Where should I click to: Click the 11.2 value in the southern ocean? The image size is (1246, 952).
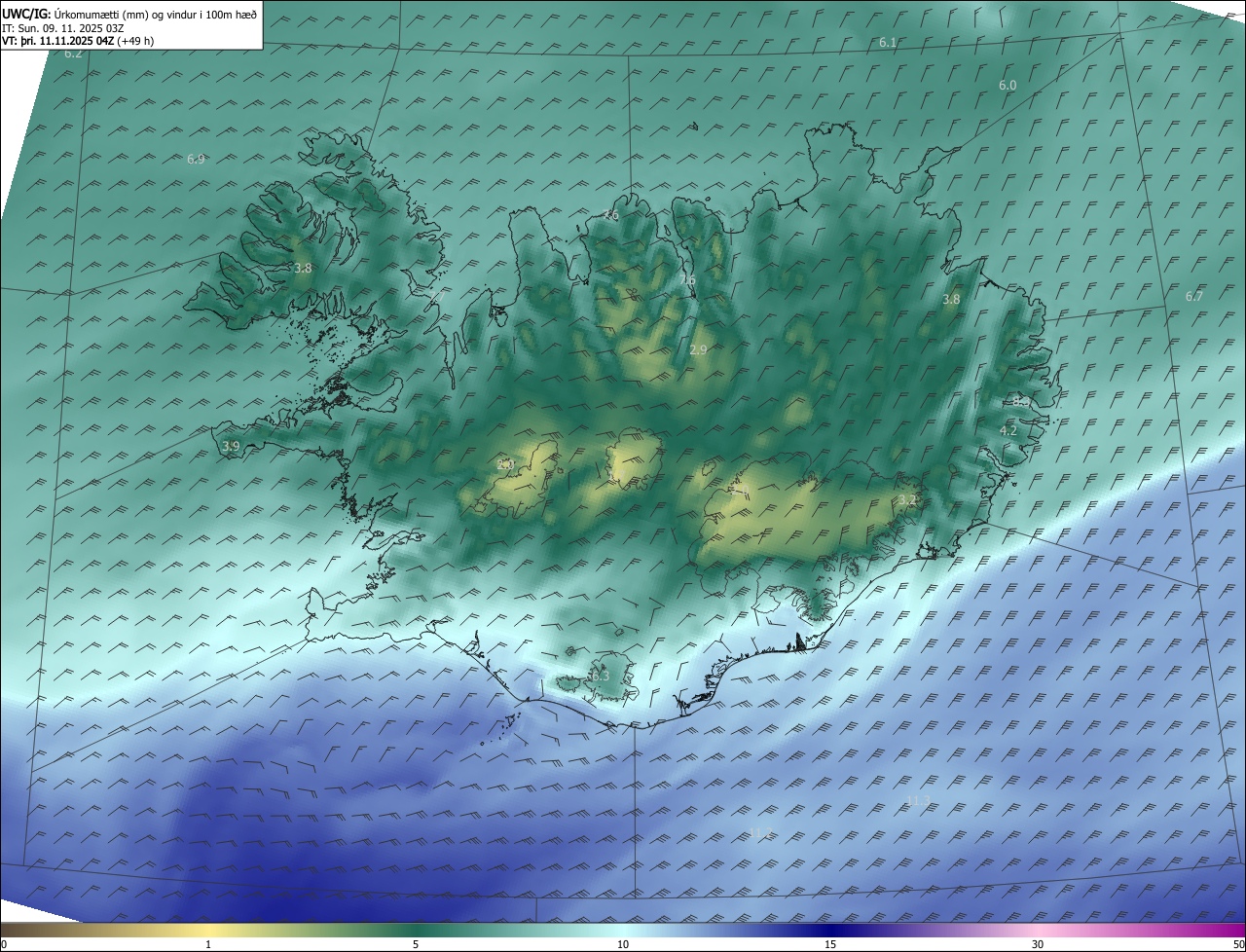(x=760, y=832)
